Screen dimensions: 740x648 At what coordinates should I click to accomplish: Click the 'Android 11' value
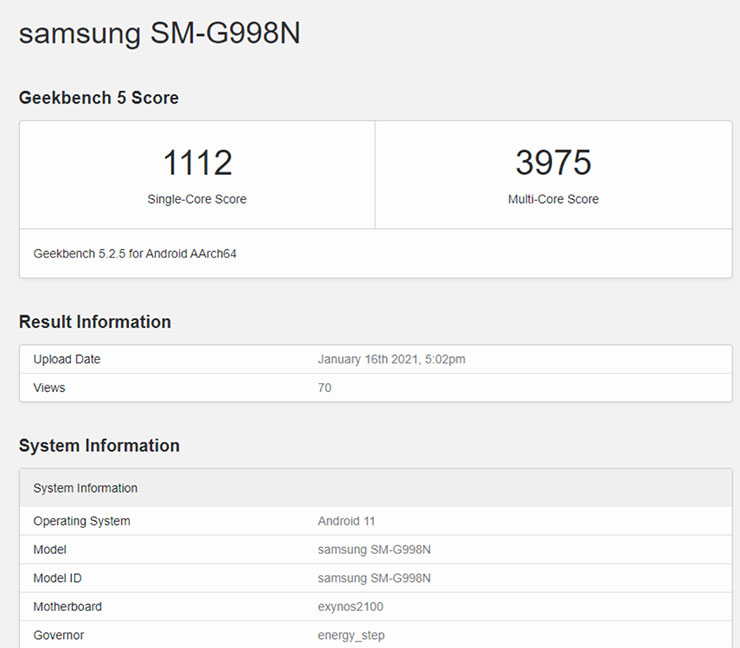tap(346, 521)
